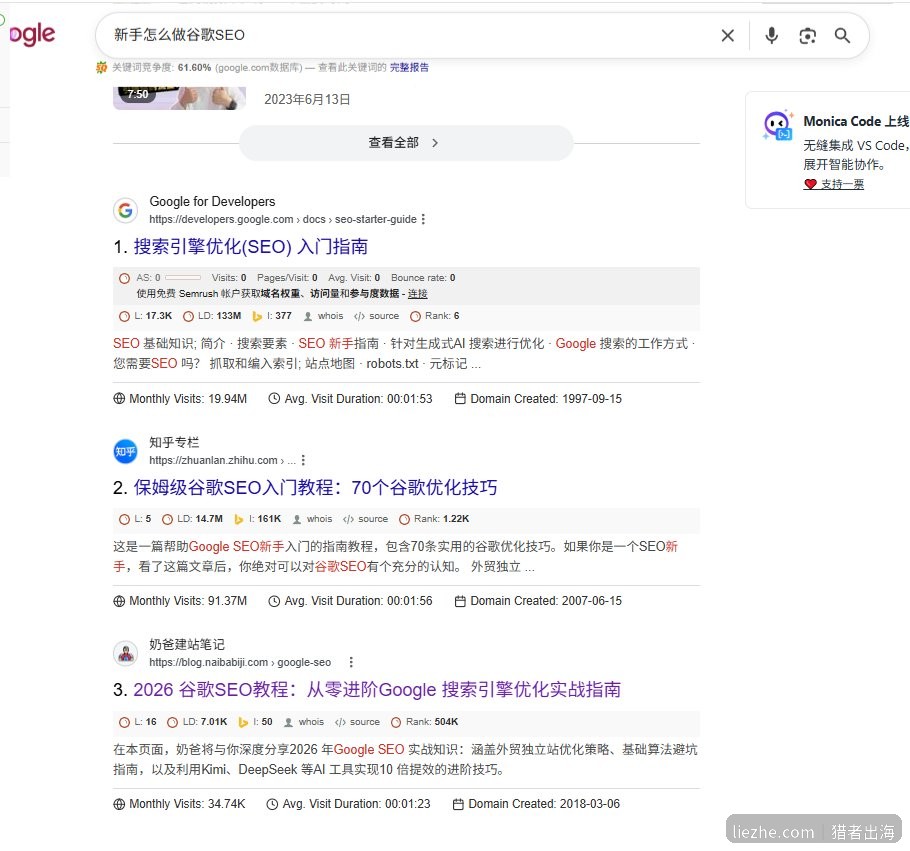Click L: 17.3K links metric in Google result
The image size is (910, 851).
[146, 316]
